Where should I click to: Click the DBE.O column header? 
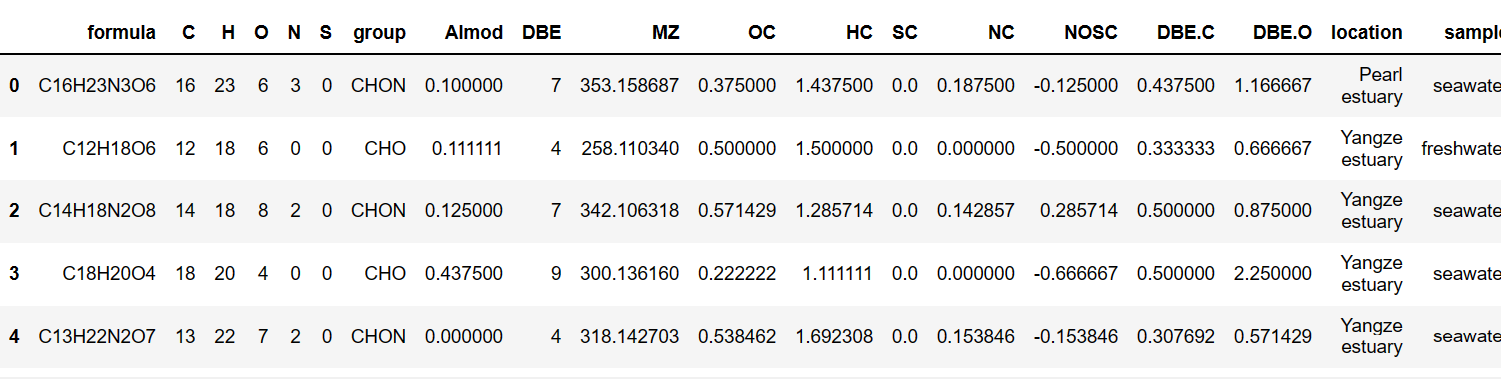(x=1282, y=32)
